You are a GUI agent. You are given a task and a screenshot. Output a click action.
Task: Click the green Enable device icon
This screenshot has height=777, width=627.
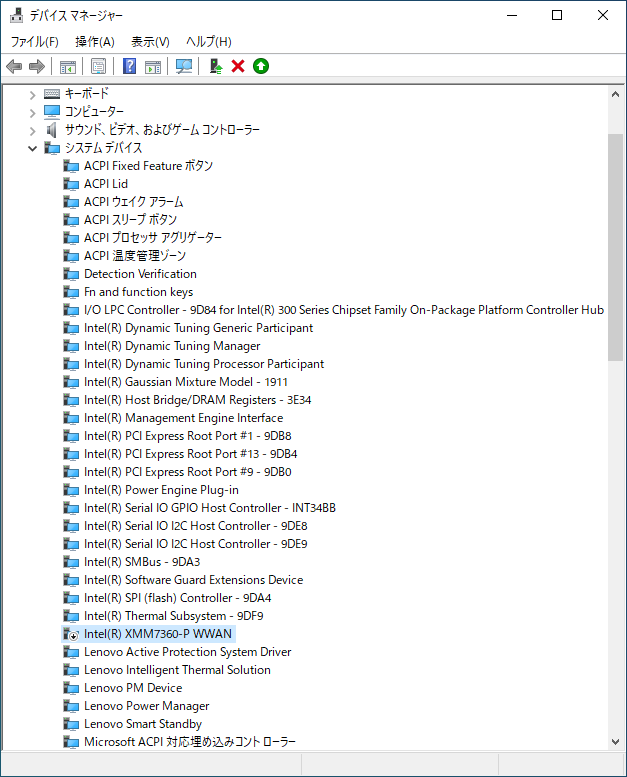pyautogui.click(x=261, y=66)
